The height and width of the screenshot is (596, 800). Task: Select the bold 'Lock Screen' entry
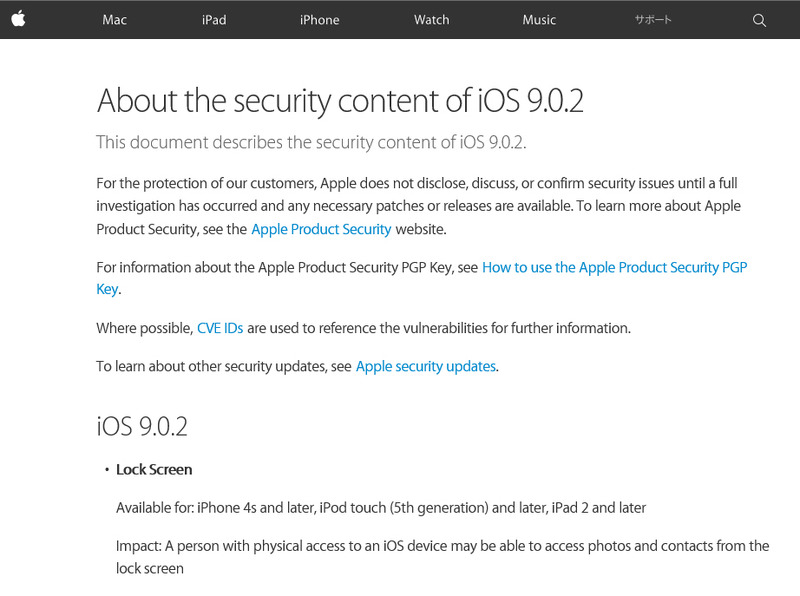coord(154,469)
